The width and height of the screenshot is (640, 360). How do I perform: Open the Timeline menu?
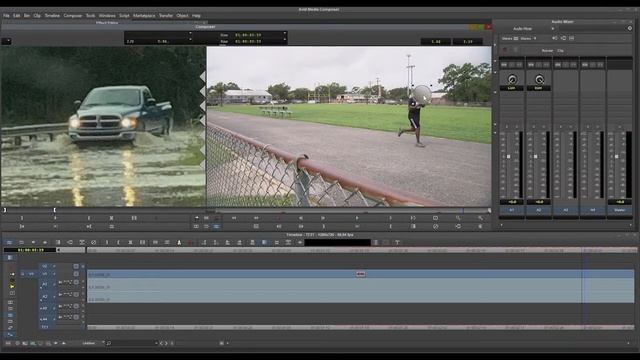(52, 16)
